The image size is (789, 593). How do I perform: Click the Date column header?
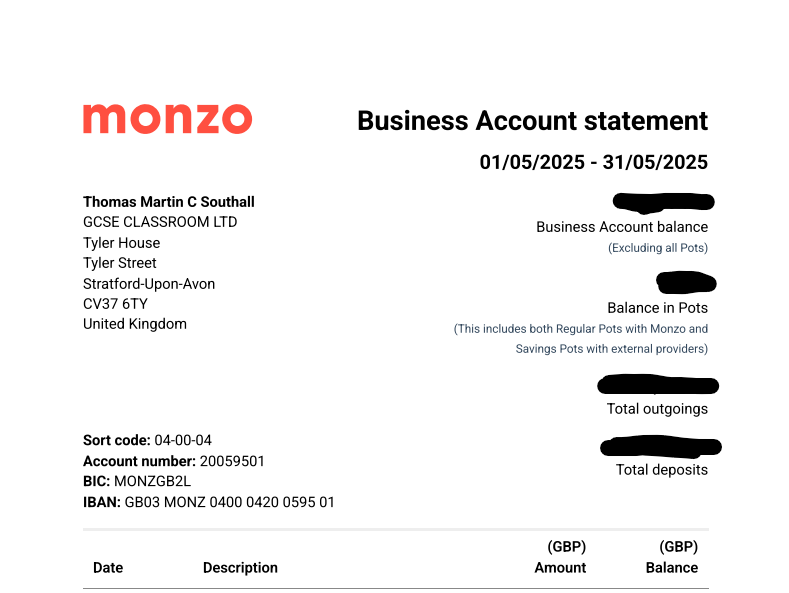[x=108, y=568]
